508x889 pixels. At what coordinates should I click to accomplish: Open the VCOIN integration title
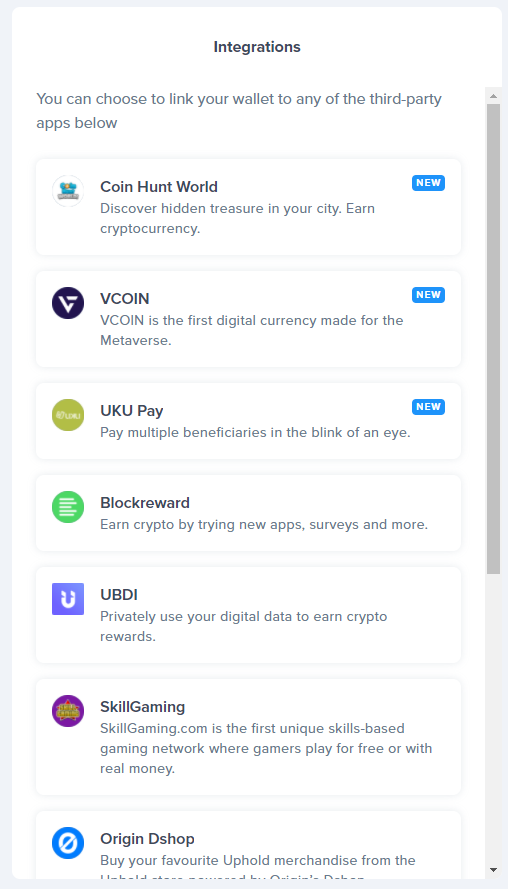pos(125,299)
